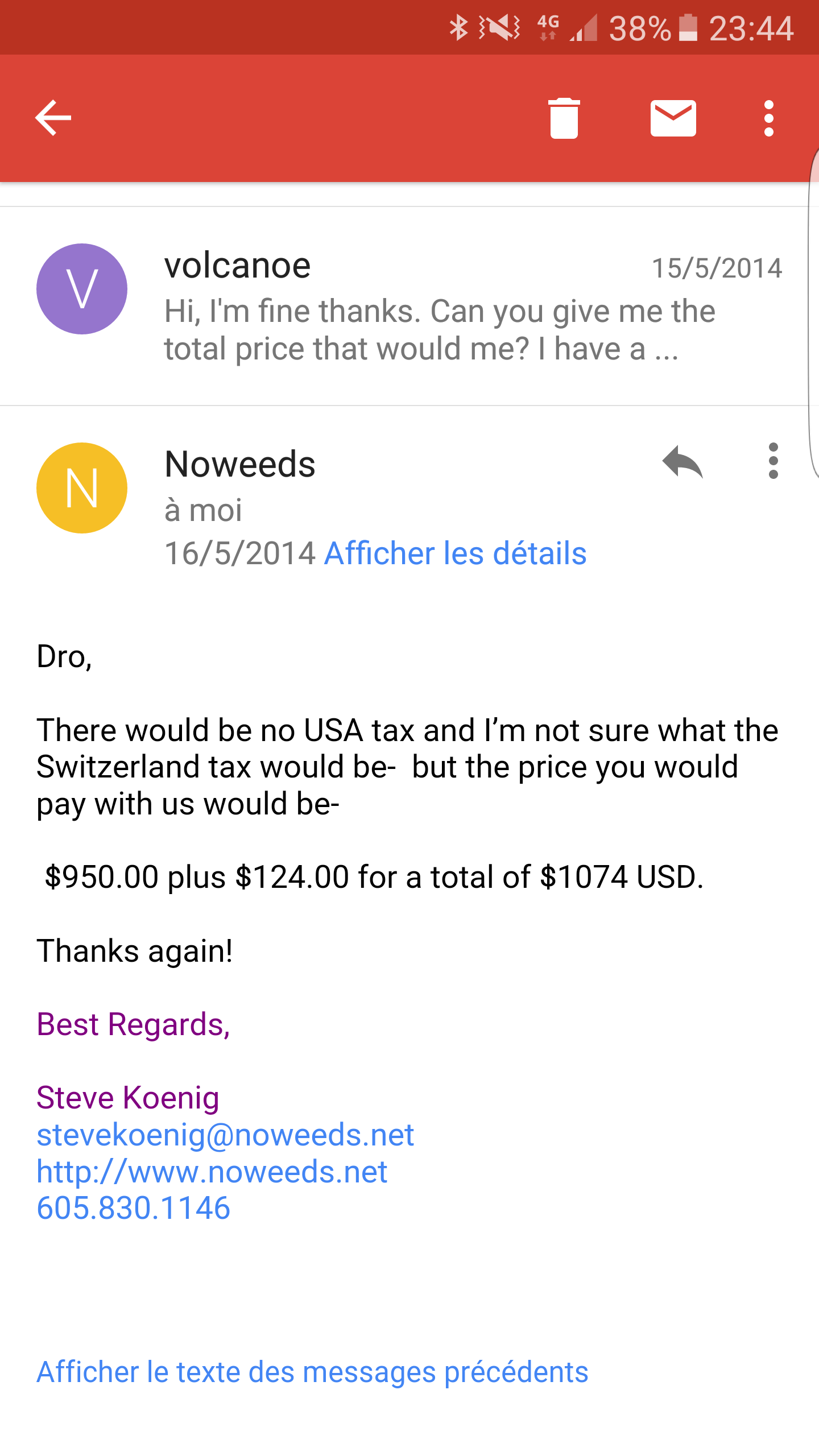Open the http://www.noweeds.net link

click(x=212, y=1172)
